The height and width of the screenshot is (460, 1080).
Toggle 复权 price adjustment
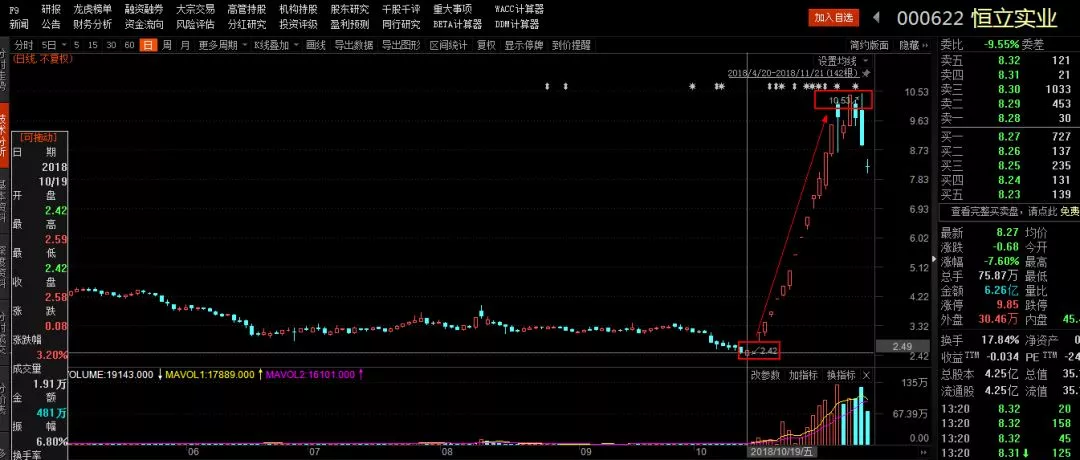click(486, 45)
